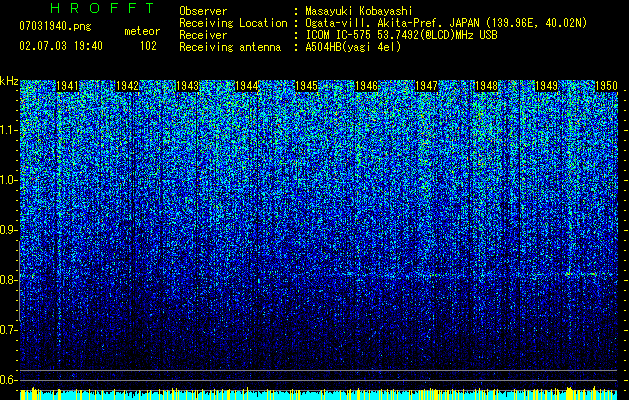Click the 1.0 frequency axis label
629x400 pixels.
[8, 180]
